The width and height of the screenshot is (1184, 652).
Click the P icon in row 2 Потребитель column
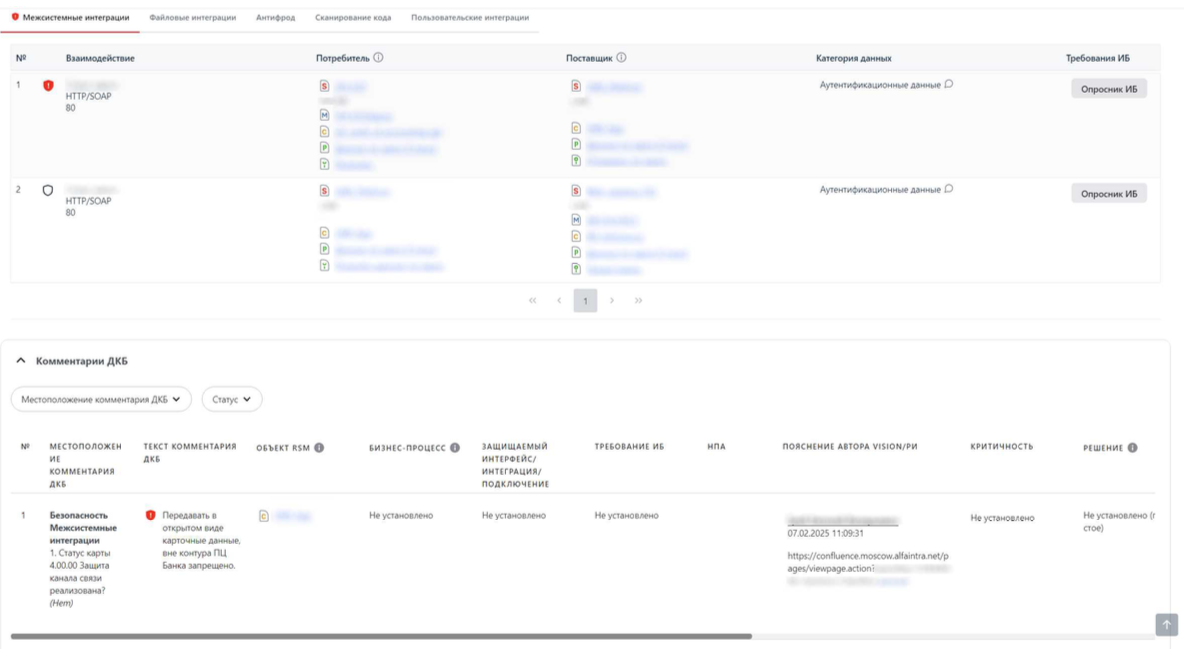[x=324, y=249]
